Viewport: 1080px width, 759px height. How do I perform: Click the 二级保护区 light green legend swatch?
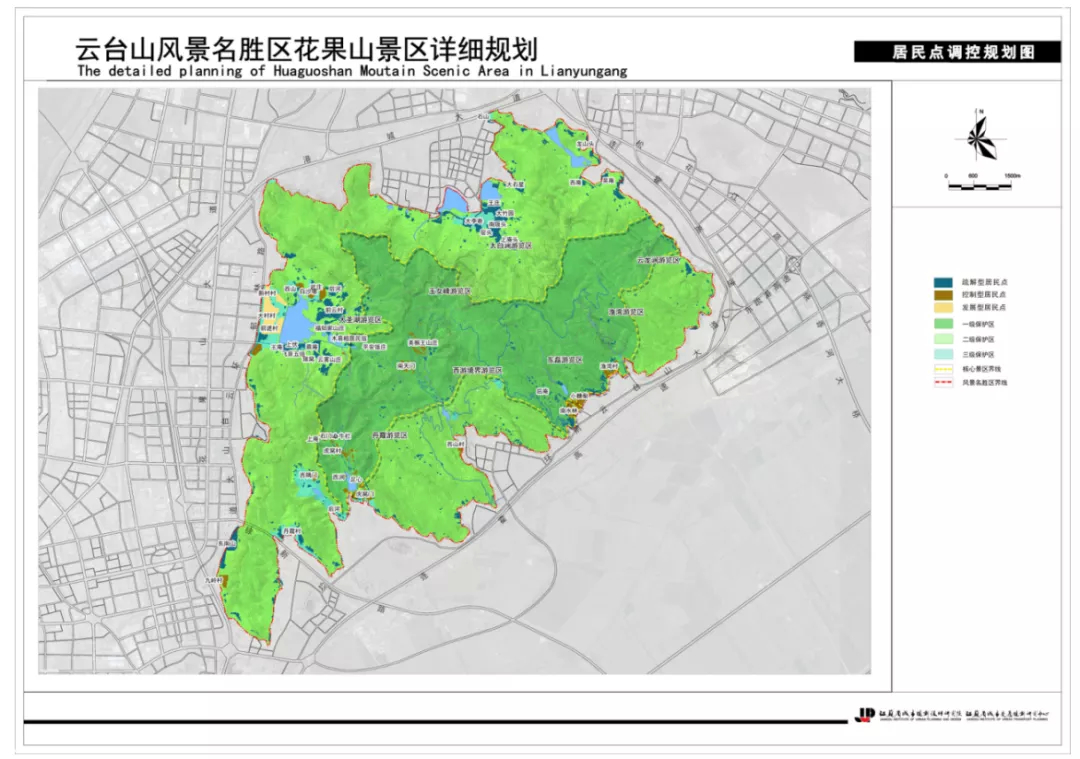pos(943,339)
